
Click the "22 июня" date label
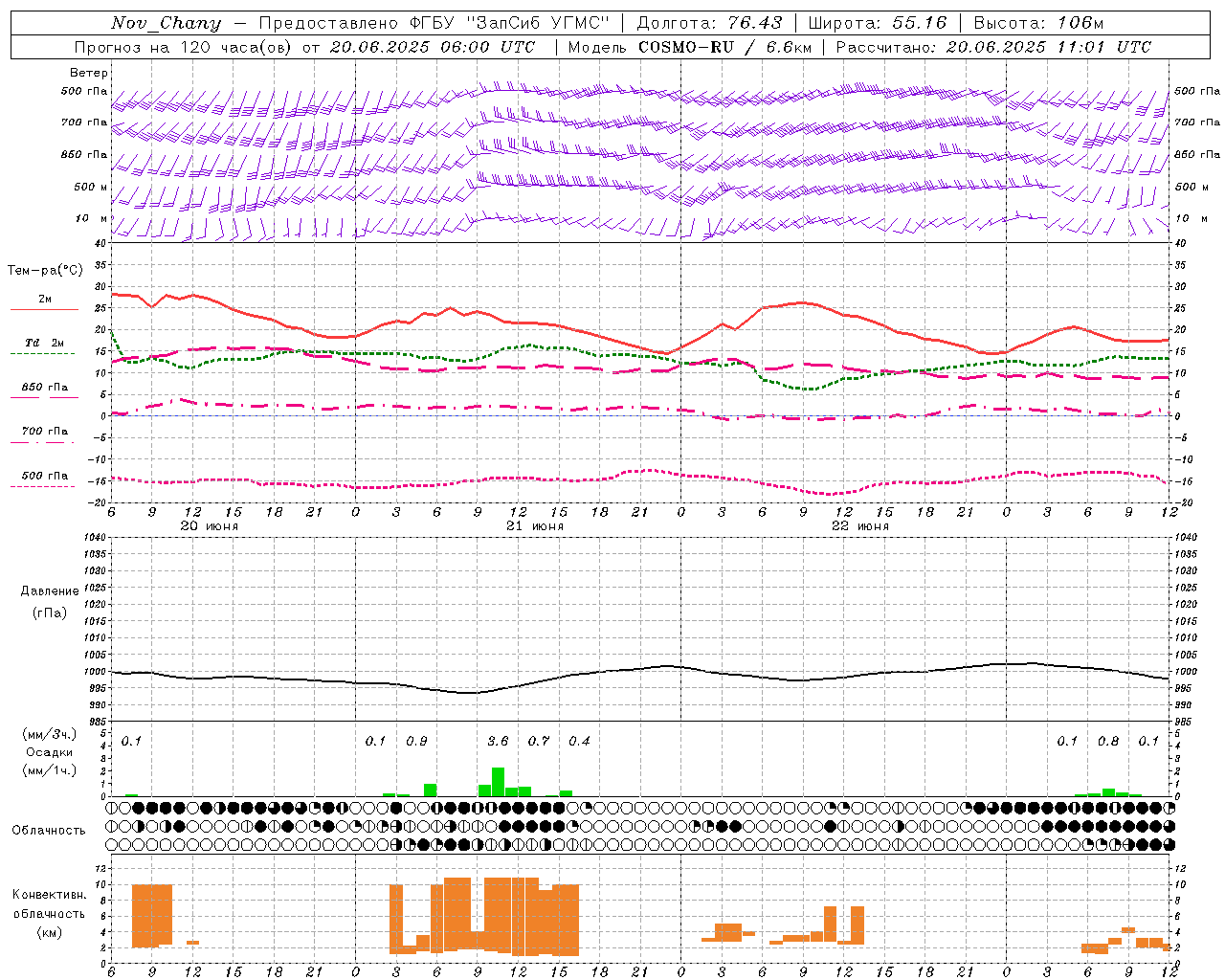860,526
